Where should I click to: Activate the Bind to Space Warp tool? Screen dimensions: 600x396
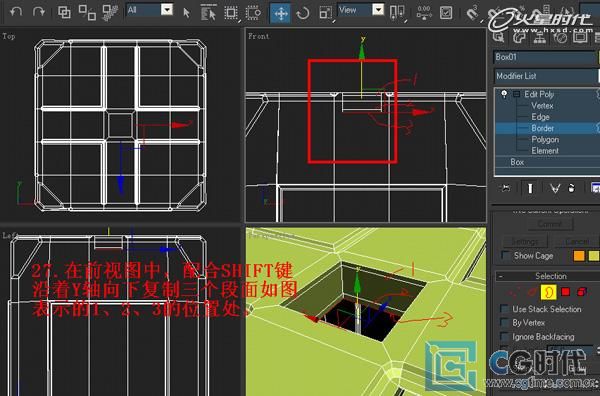point(110,13)
